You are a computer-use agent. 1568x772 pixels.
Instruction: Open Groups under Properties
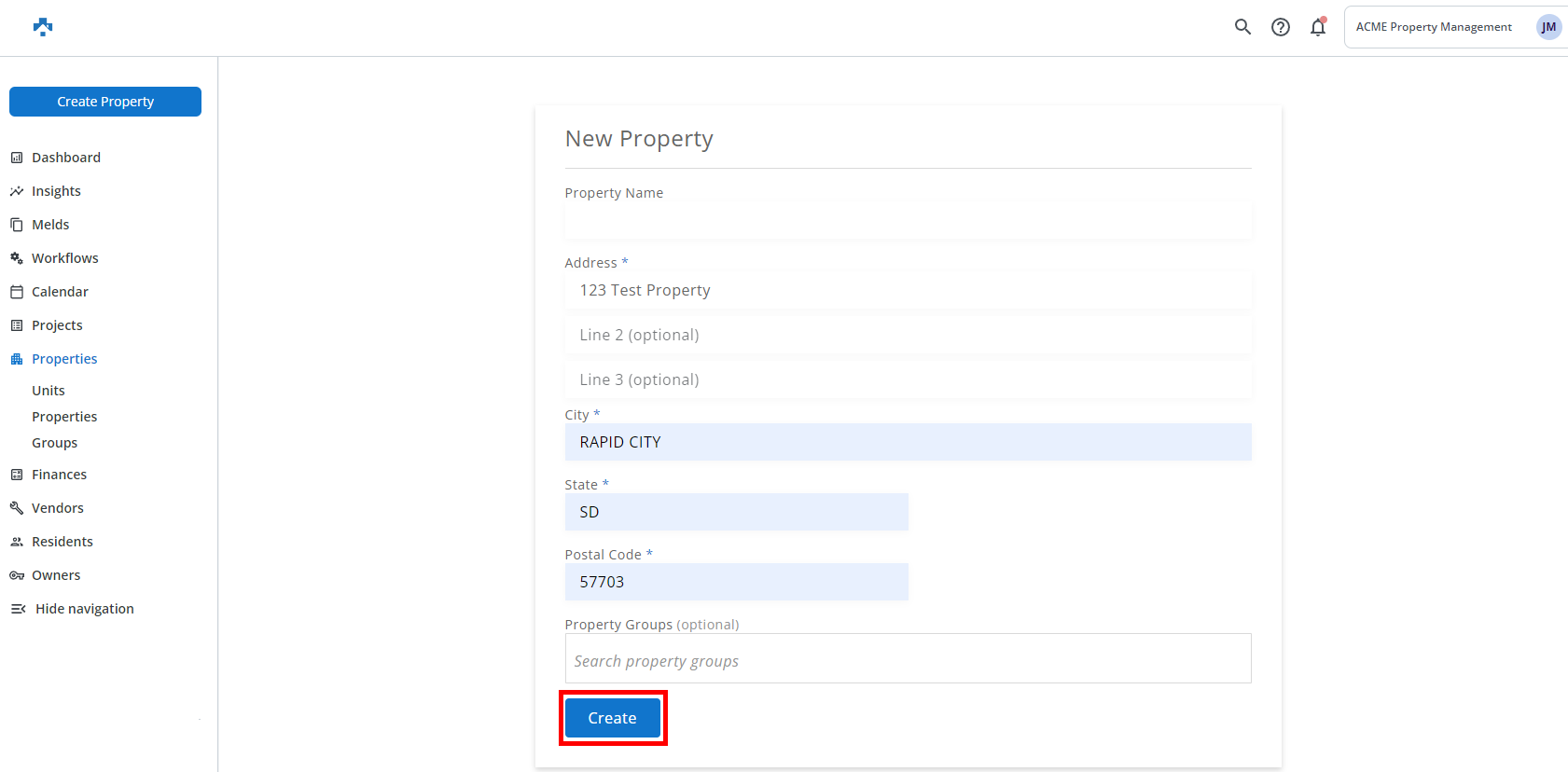(55, 443)
